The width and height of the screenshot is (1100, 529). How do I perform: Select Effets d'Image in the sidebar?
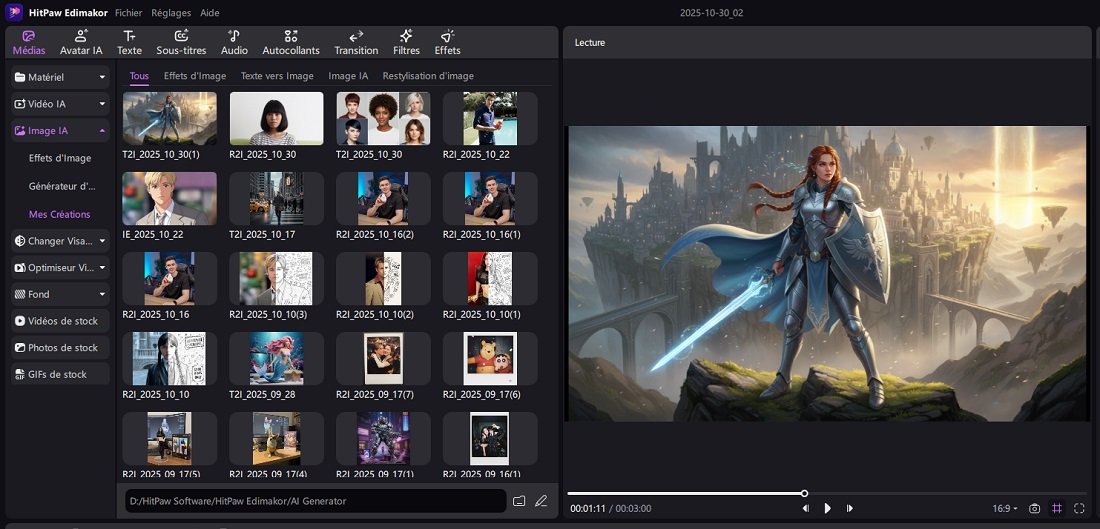point(60,158)
